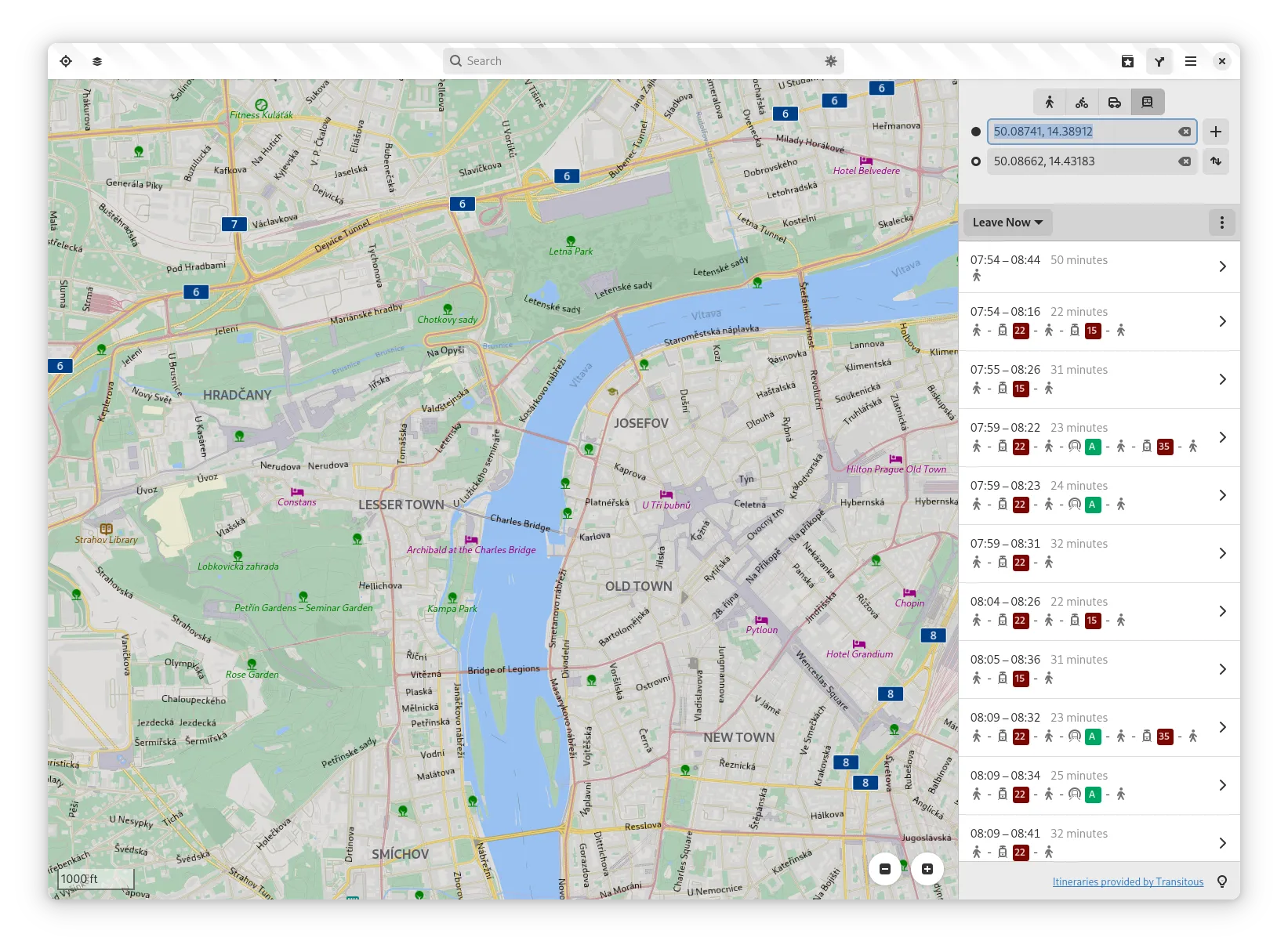Expand the 50 minutes walking itinerary
The image size is (1288, 952).
click(1098, 267)
